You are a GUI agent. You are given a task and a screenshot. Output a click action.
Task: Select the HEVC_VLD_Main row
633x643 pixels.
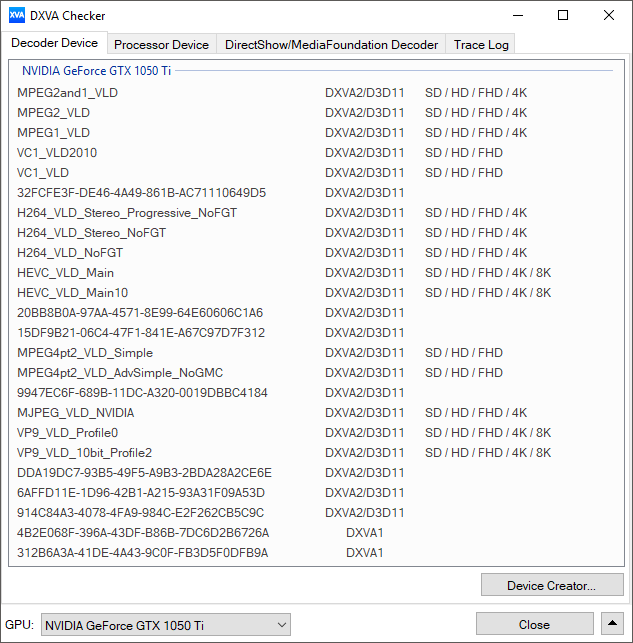point(316,273)
